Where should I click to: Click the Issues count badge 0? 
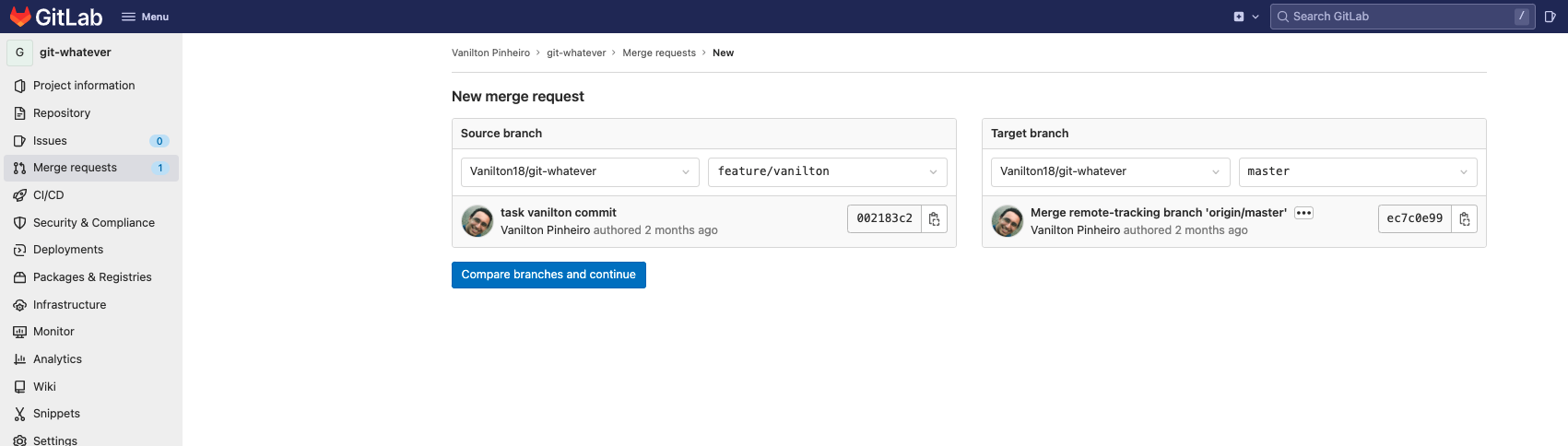click(x=159, y=141)
